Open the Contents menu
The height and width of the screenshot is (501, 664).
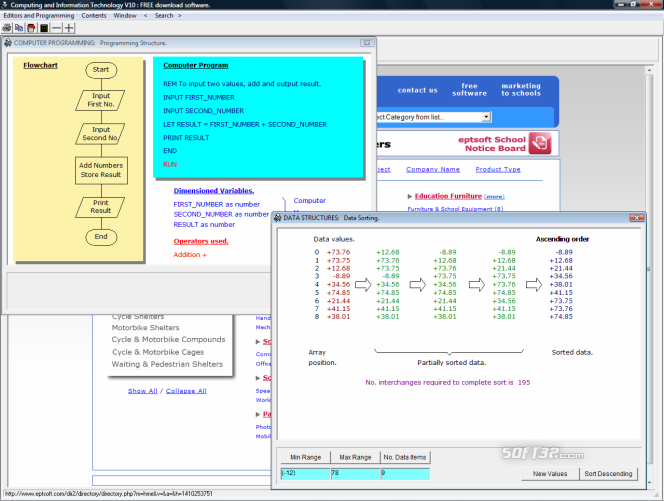click(94, 16)
